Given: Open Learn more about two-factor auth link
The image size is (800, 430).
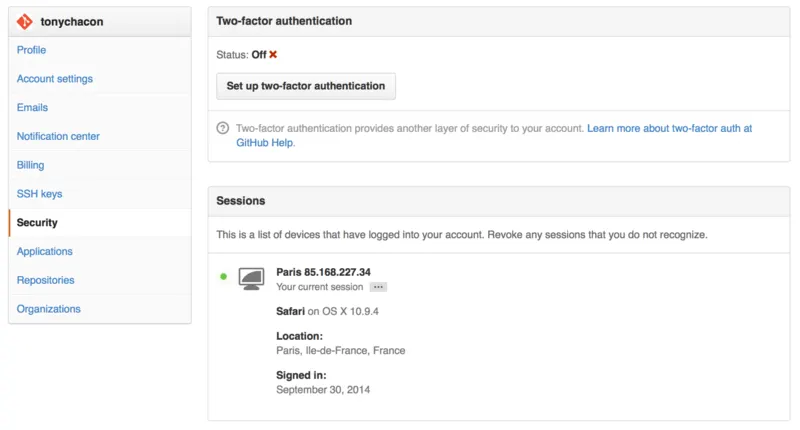Looking at the screenshot, I should [494, 135].
